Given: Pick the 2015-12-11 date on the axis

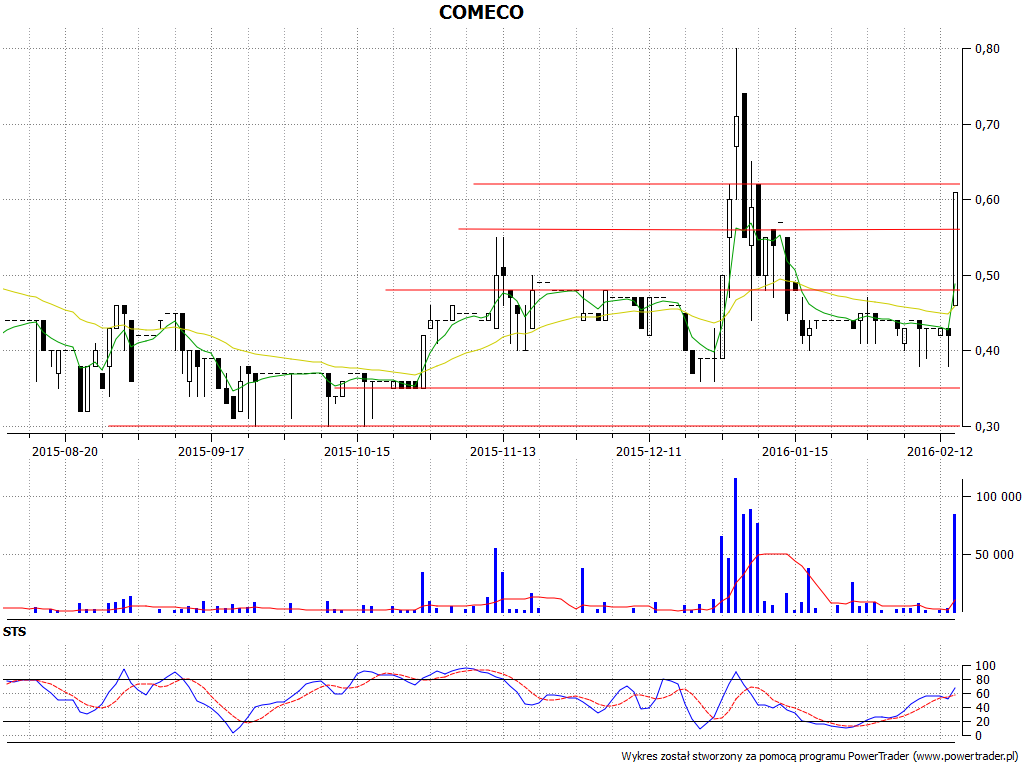Looking at the screenshot, I should tap(649, 451).
